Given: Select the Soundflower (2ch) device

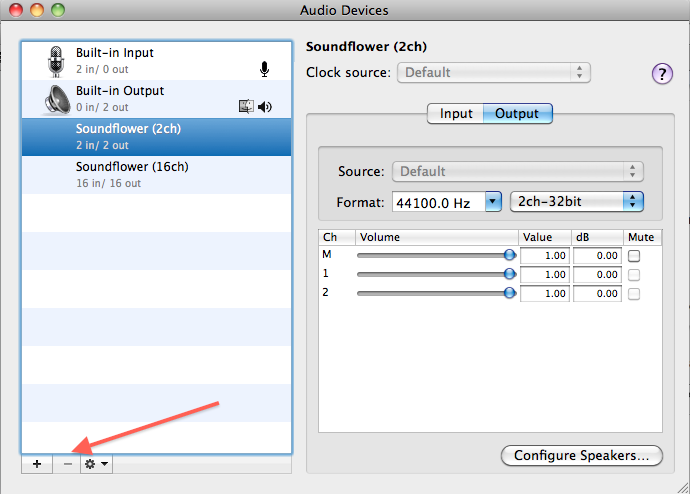Looking at the screenshot, I should [156, 137].
